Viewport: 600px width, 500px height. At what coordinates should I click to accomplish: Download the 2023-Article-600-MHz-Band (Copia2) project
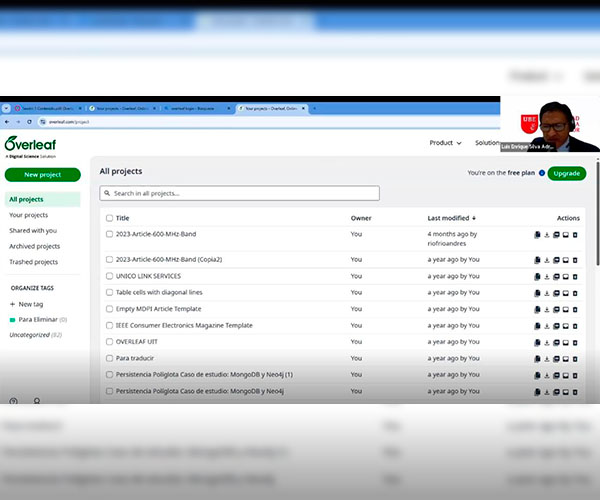tap(547, 260)
